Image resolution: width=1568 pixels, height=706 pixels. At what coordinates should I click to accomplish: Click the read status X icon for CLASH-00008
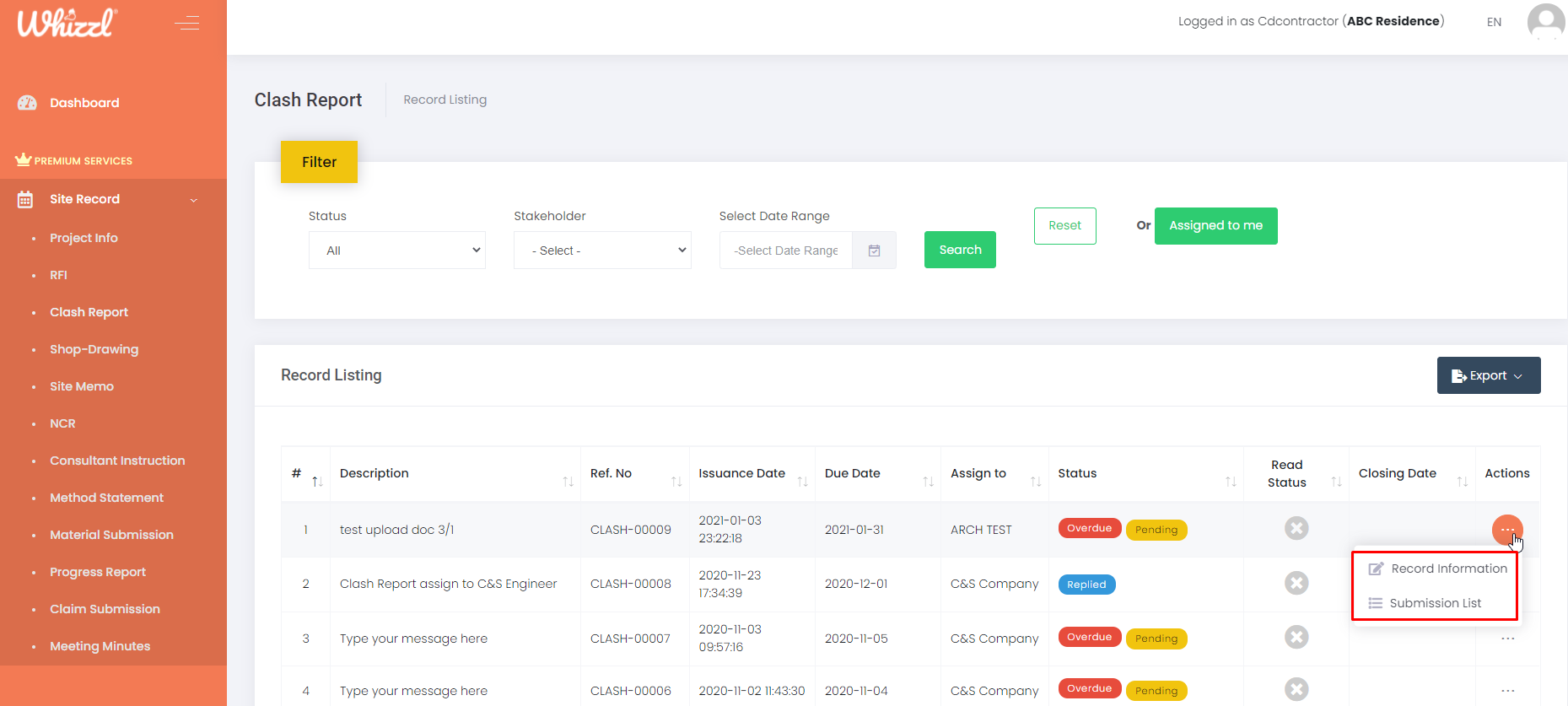click(1296, 584)
